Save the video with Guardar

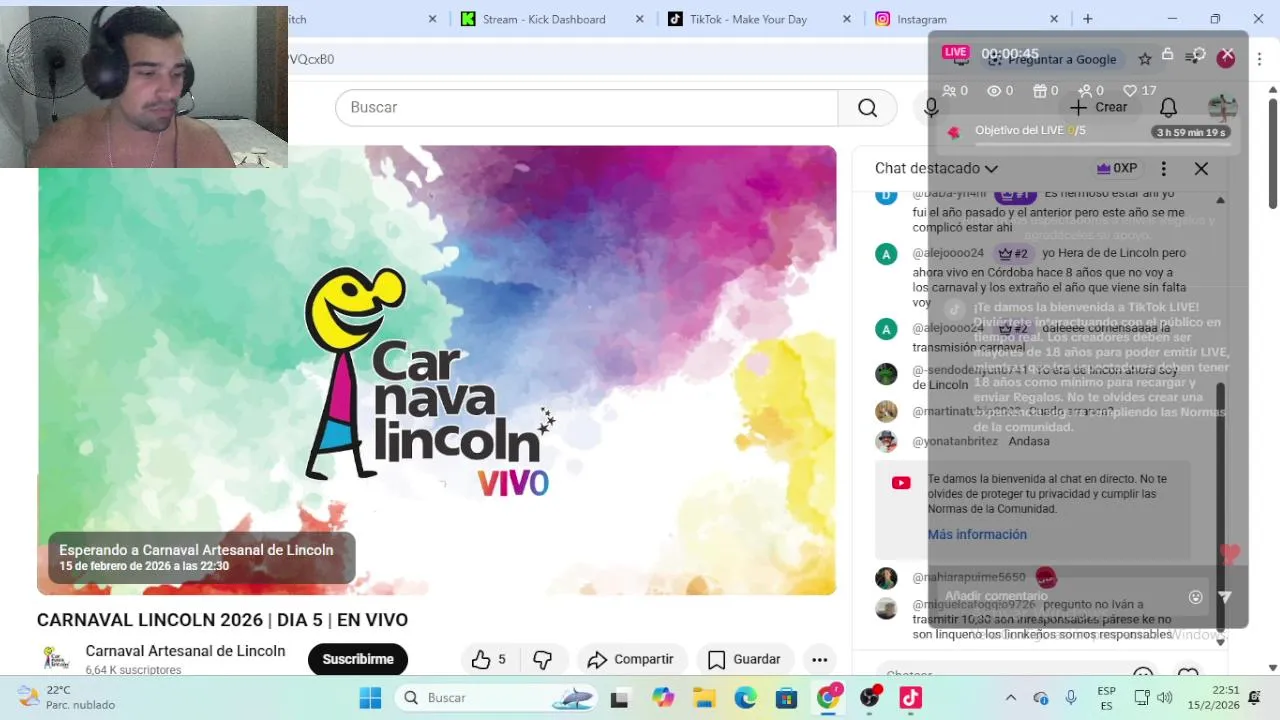click(744, 660)
